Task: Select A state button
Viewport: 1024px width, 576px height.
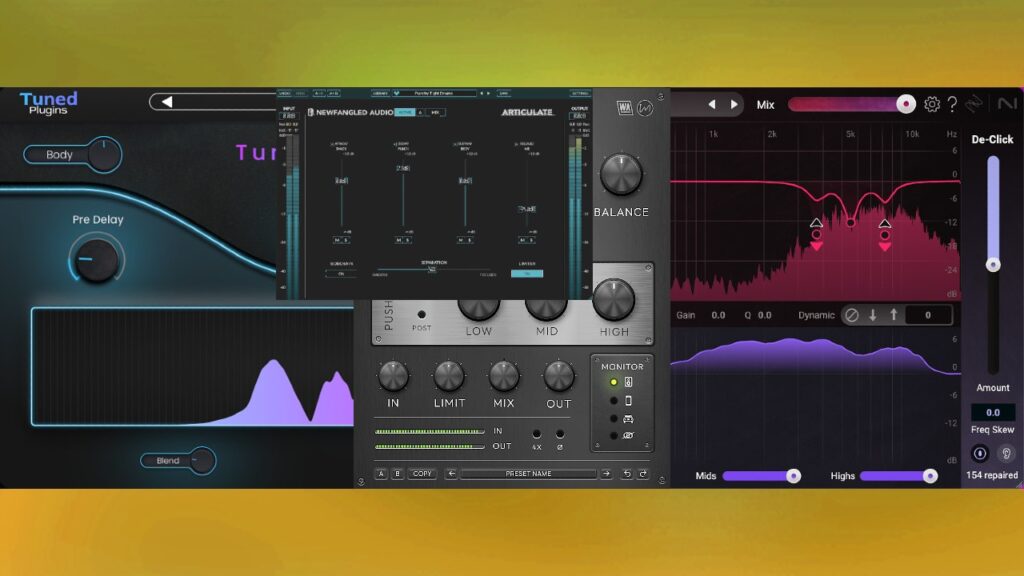Action: [x=381, y=473]
